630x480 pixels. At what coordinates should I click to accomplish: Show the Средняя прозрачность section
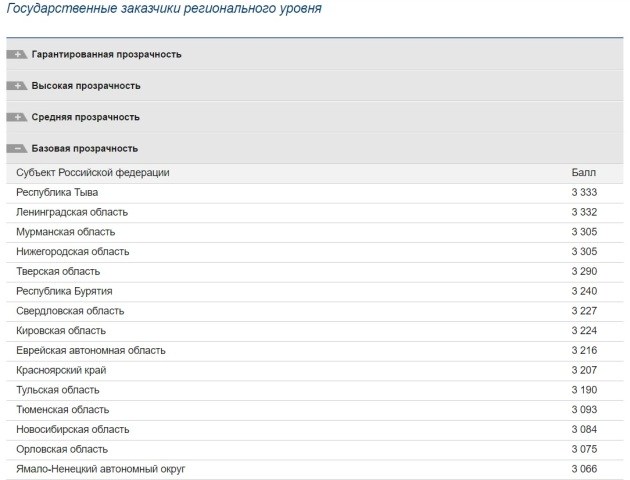coord(86,117)
